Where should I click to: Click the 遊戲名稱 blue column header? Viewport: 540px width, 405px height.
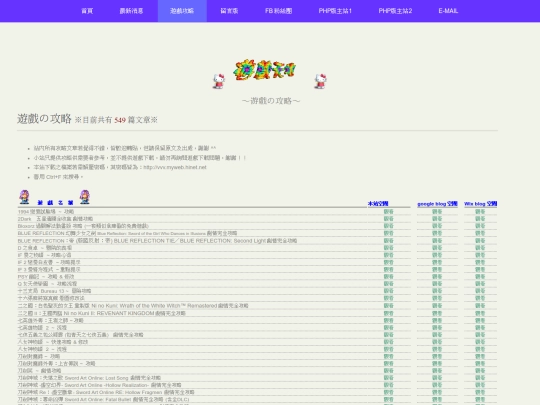55,203
